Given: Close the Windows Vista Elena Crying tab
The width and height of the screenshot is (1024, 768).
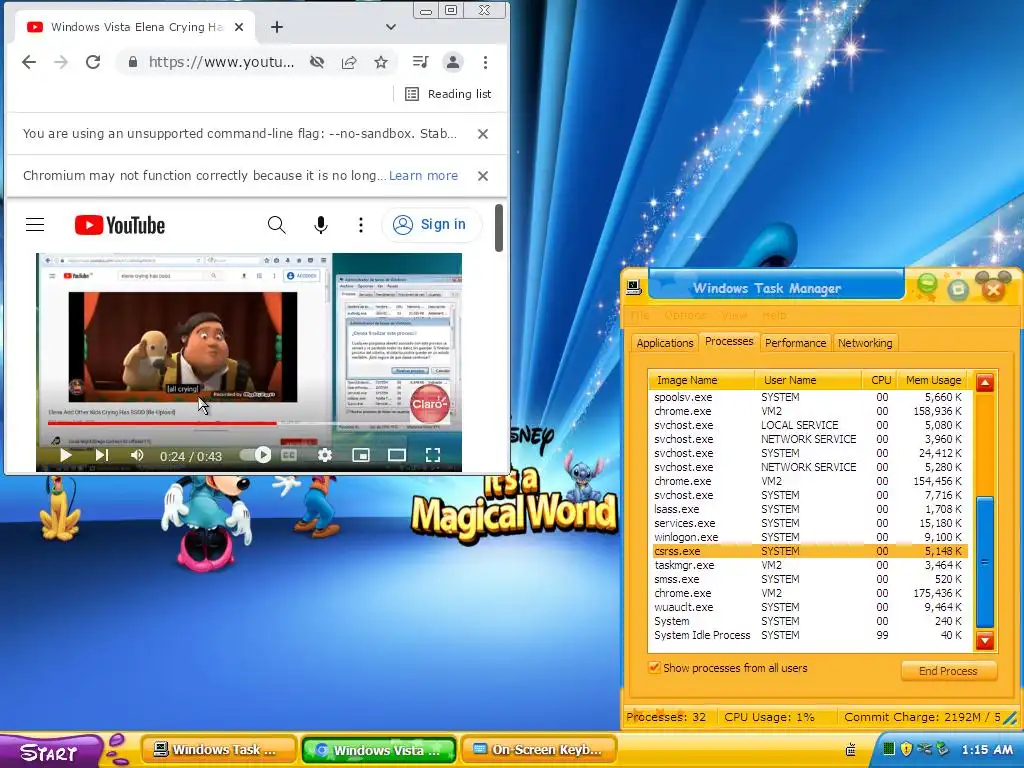Looking at the screenshot, I should 239,27.
